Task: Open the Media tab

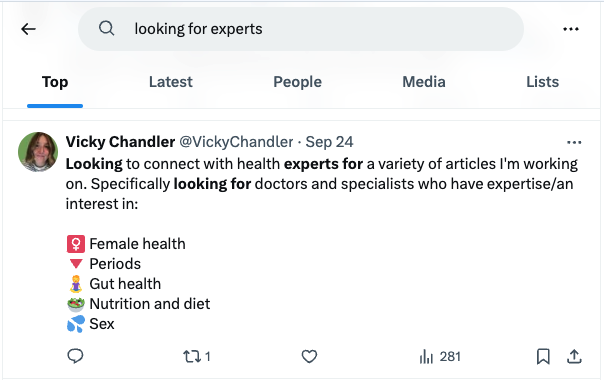Action: pos(424,82)
